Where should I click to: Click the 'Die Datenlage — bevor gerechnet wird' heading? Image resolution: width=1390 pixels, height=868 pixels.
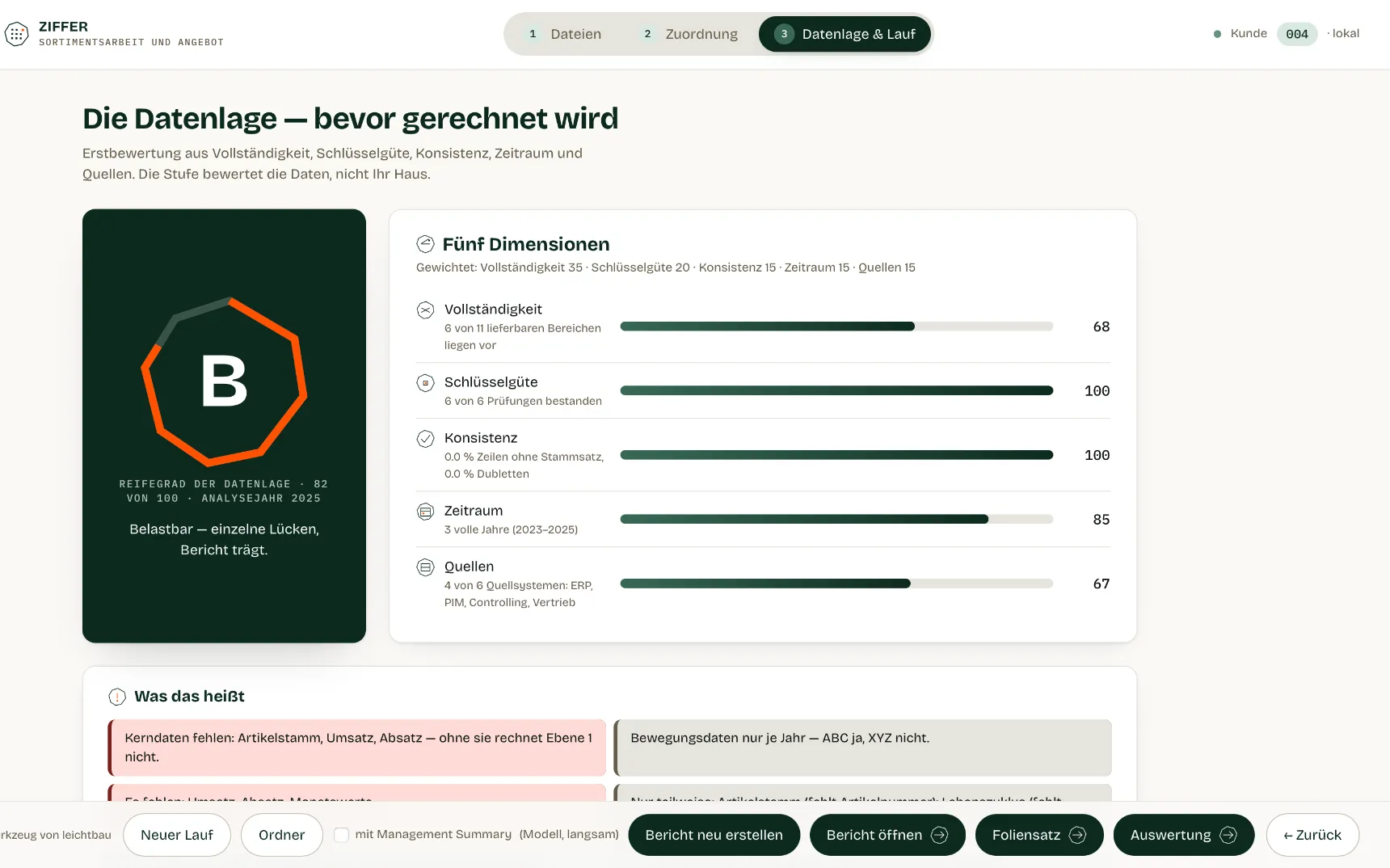point(350,118)
